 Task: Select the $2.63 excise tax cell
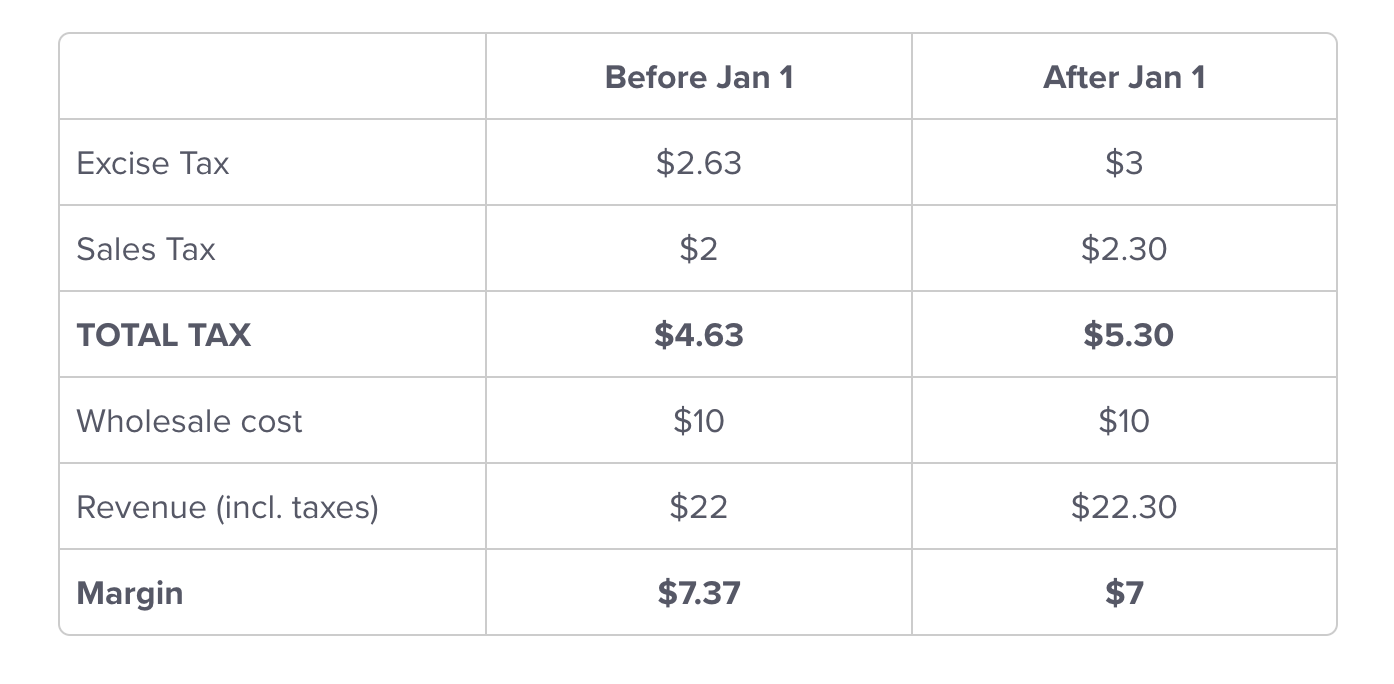pos(699,163)
